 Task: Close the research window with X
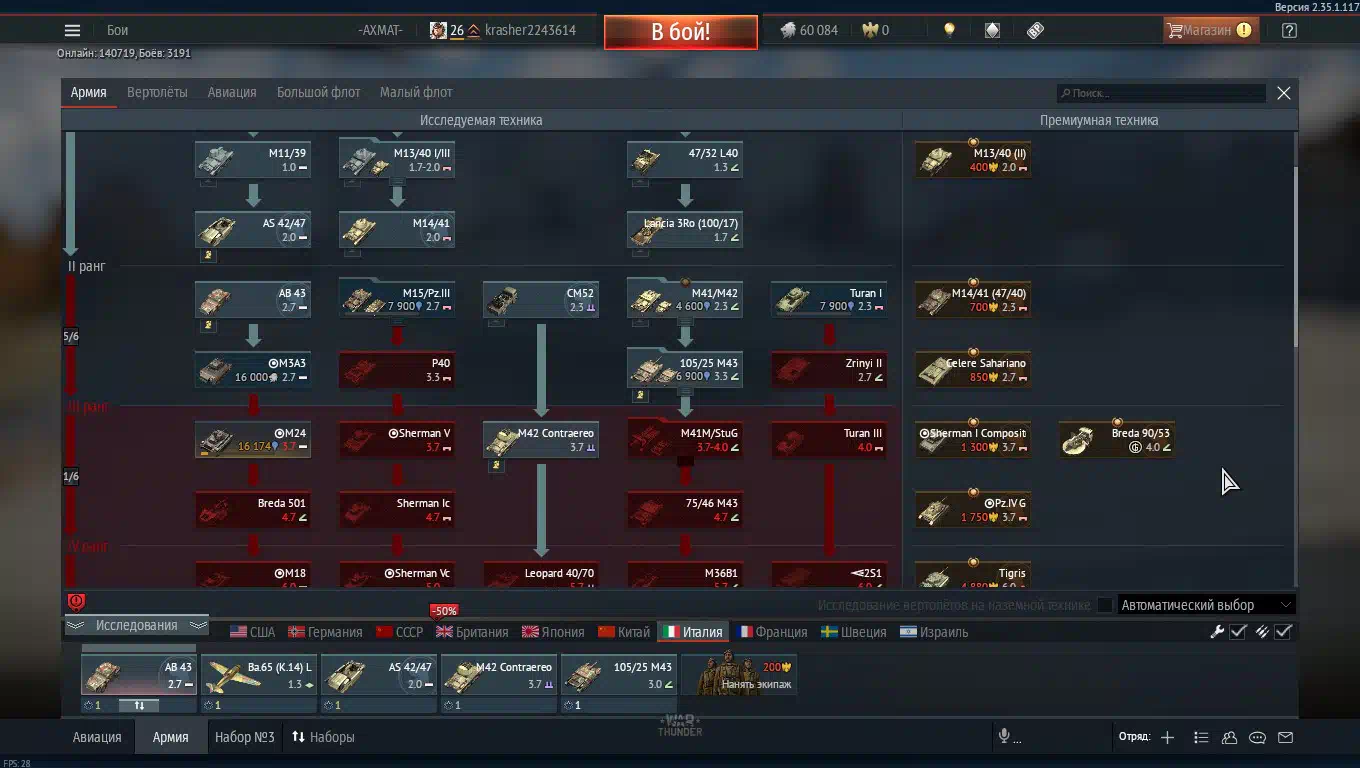tap(1284, 93)
